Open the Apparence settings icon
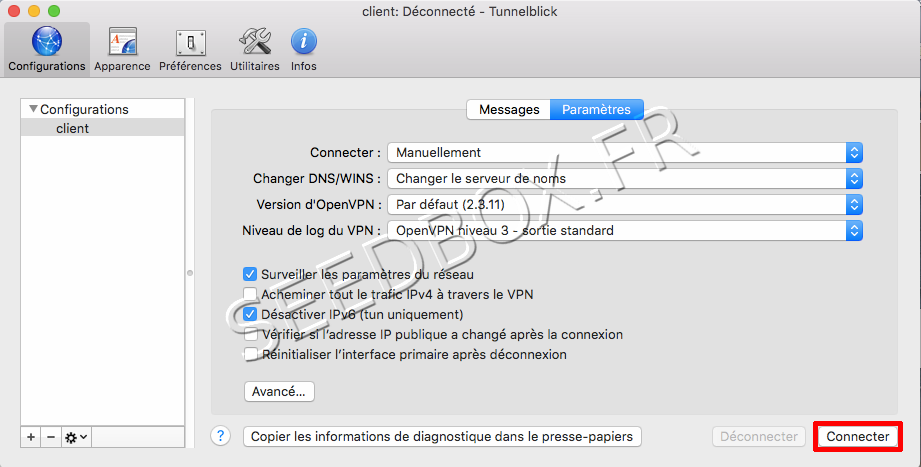 [122, 49]
